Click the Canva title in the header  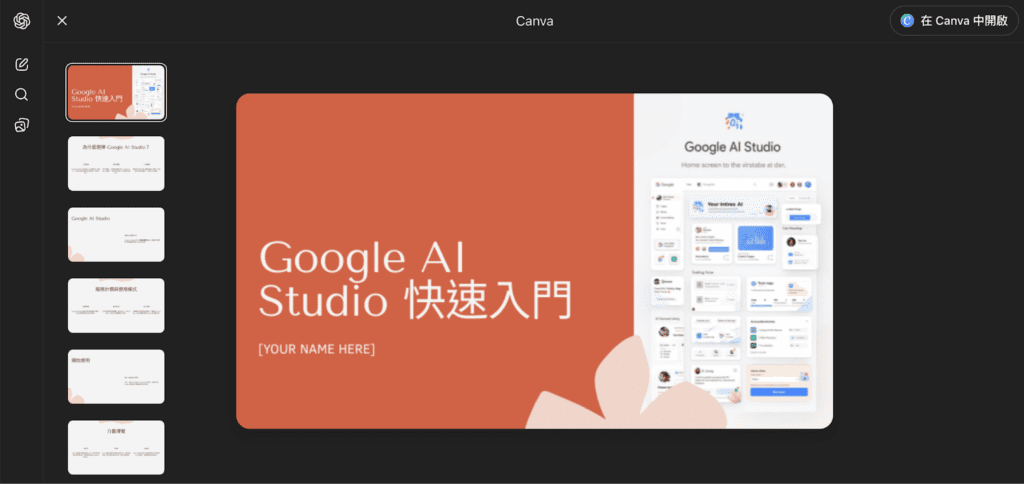(534, 21)
